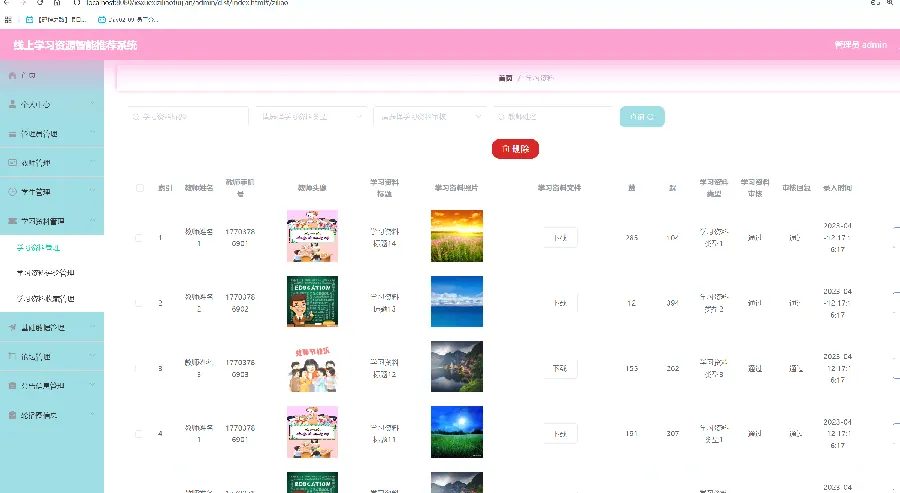
Task: Click the clock icon beside 学生管理
Action: tap(13, 192)
